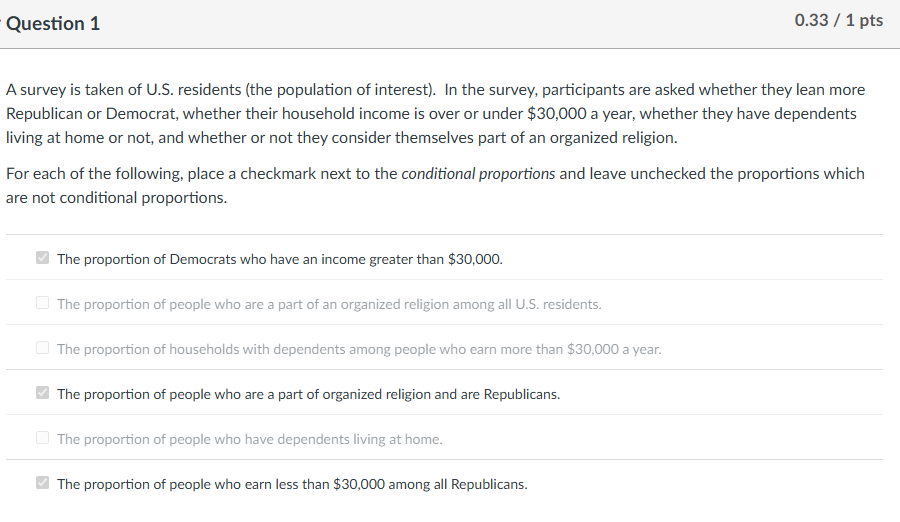Click the '0.33 / 1 pts' score

[x=838, y=21]
